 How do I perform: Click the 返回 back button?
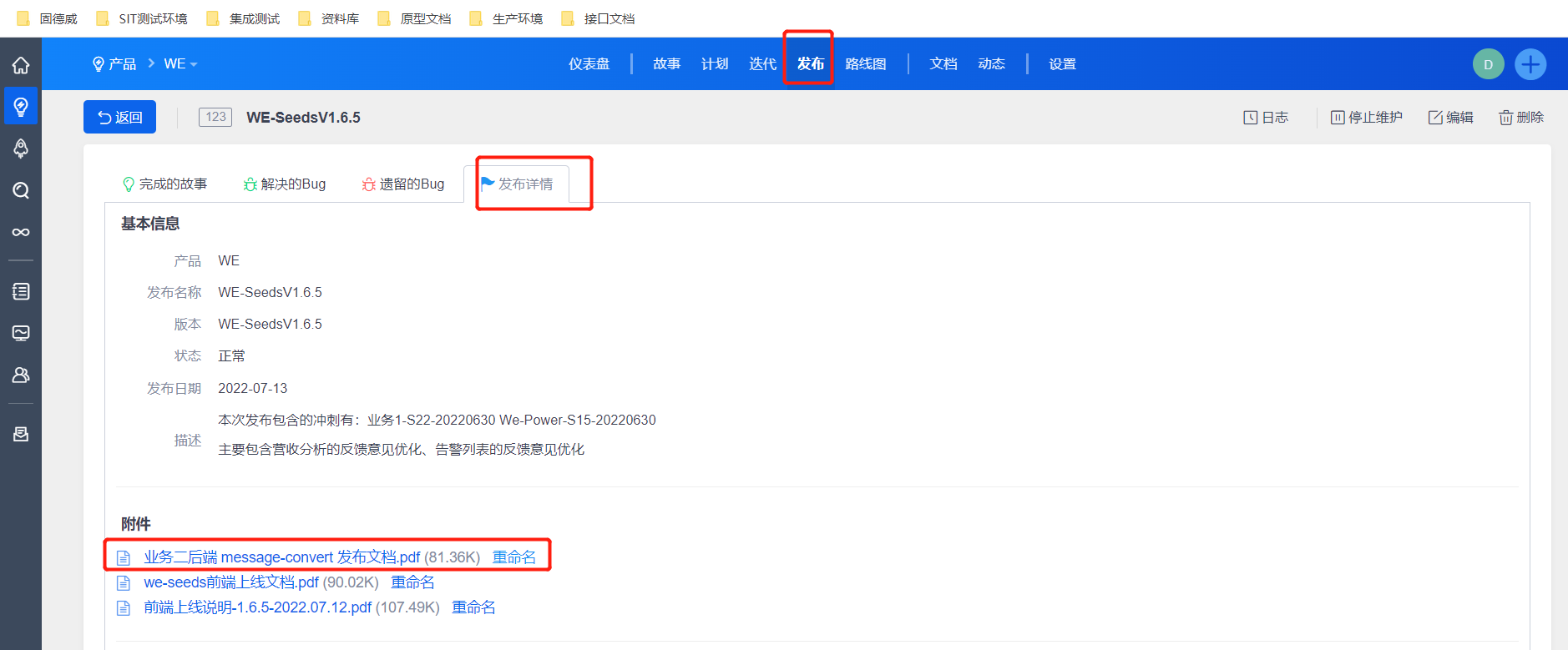pos(119,117)
